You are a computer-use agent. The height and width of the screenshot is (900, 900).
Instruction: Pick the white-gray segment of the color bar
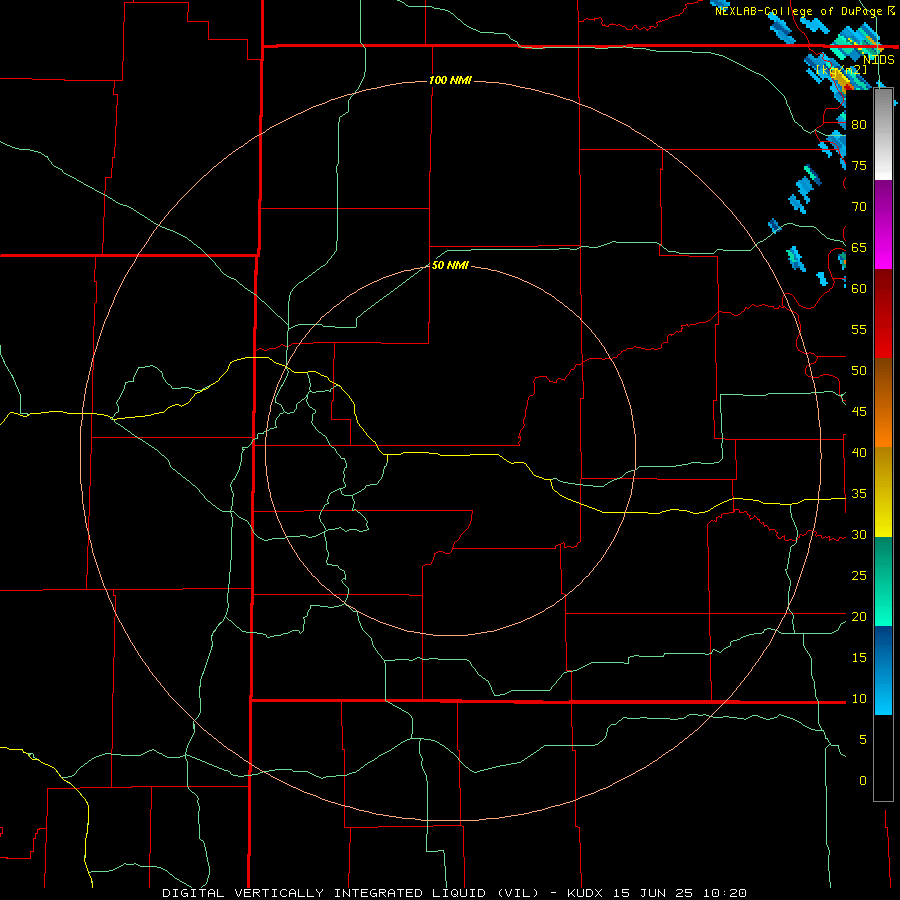(883, 135)
